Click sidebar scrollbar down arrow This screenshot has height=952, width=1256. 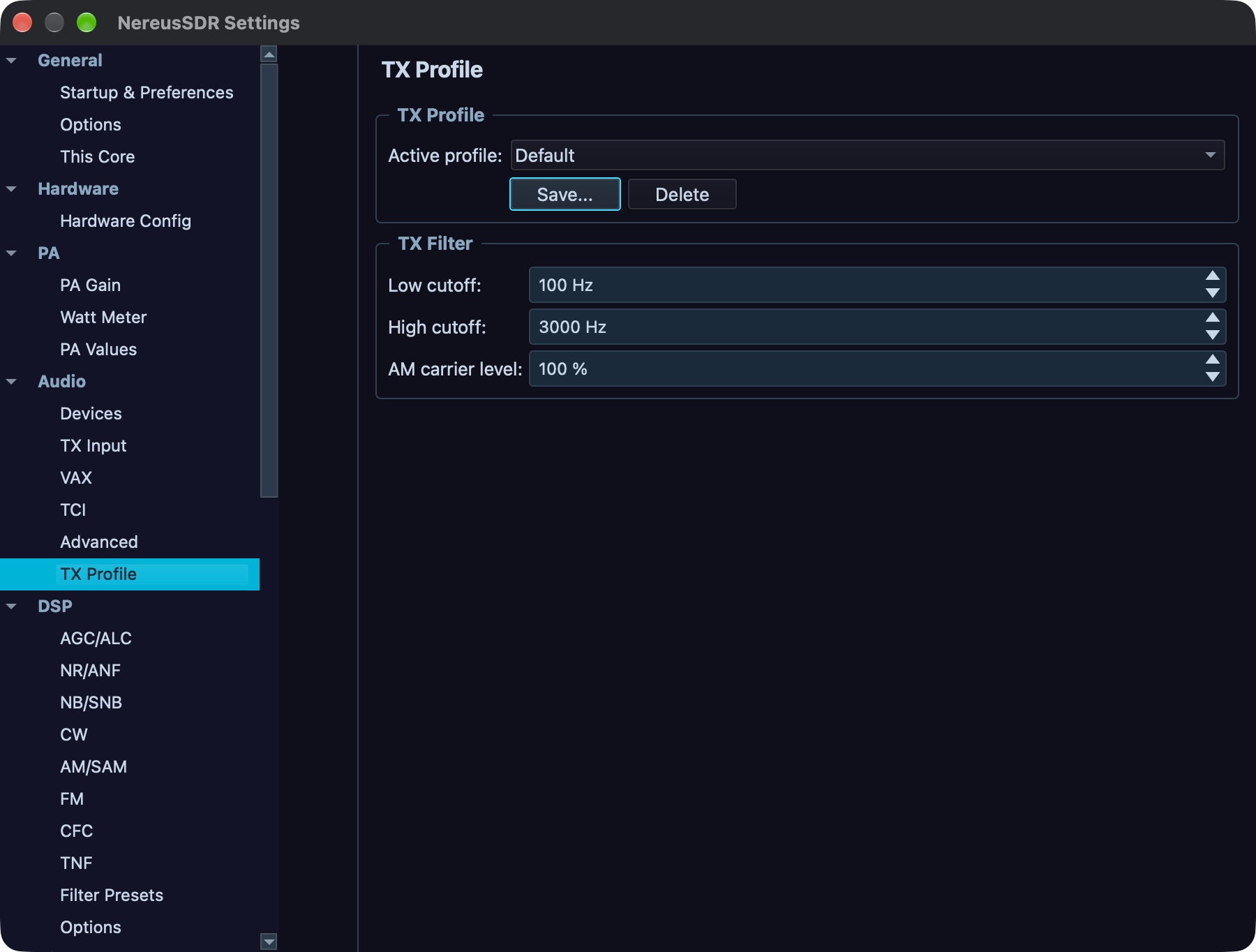pyautogui.click(x=269, y=942)
